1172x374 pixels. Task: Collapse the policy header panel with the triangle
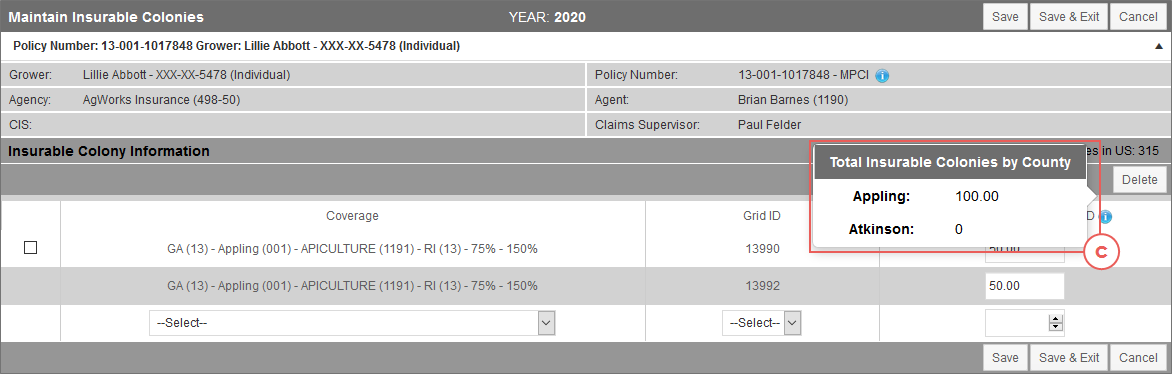1158,46
